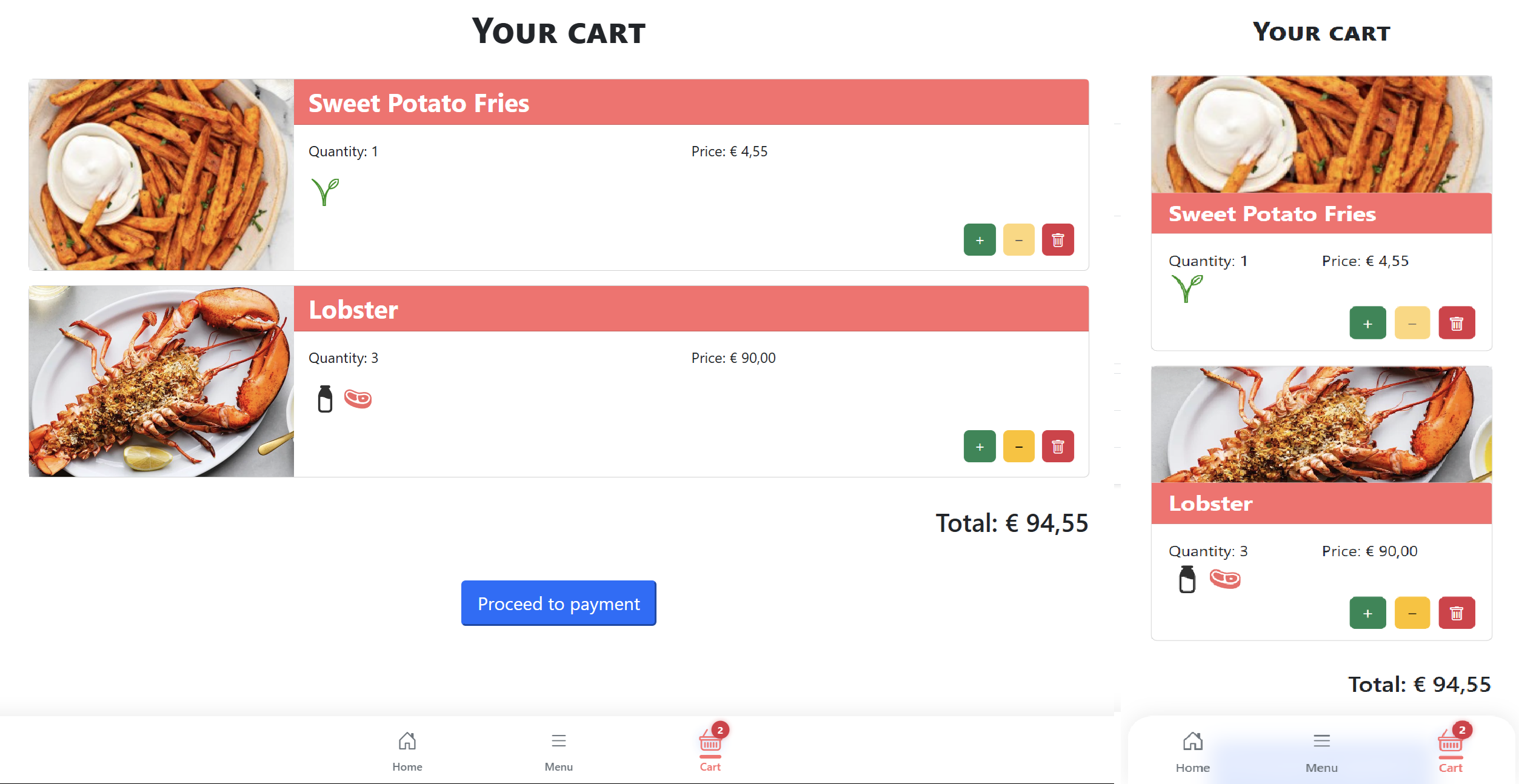This screenshot has width=1519, height=784.
Task: Tap Menu hamburger icon in mobile navigation
Action: coord(1321,741)
